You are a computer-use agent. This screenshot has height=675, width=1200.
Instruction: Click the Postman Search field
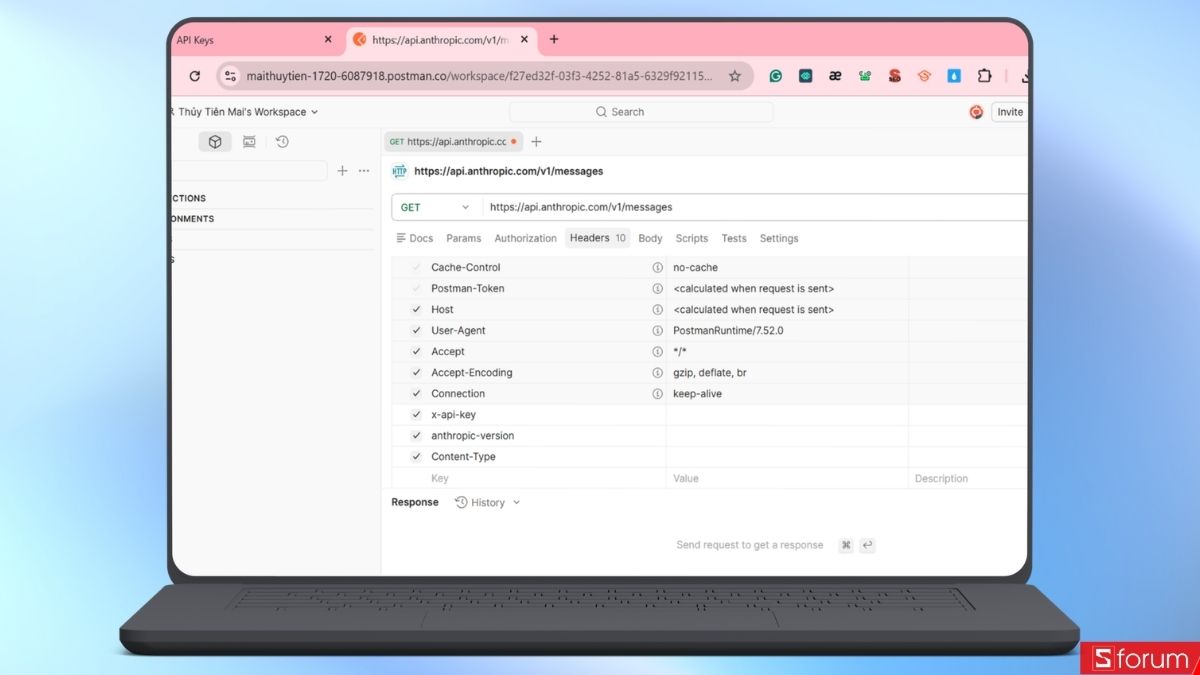pyautogui.click(x=641, y=112)
